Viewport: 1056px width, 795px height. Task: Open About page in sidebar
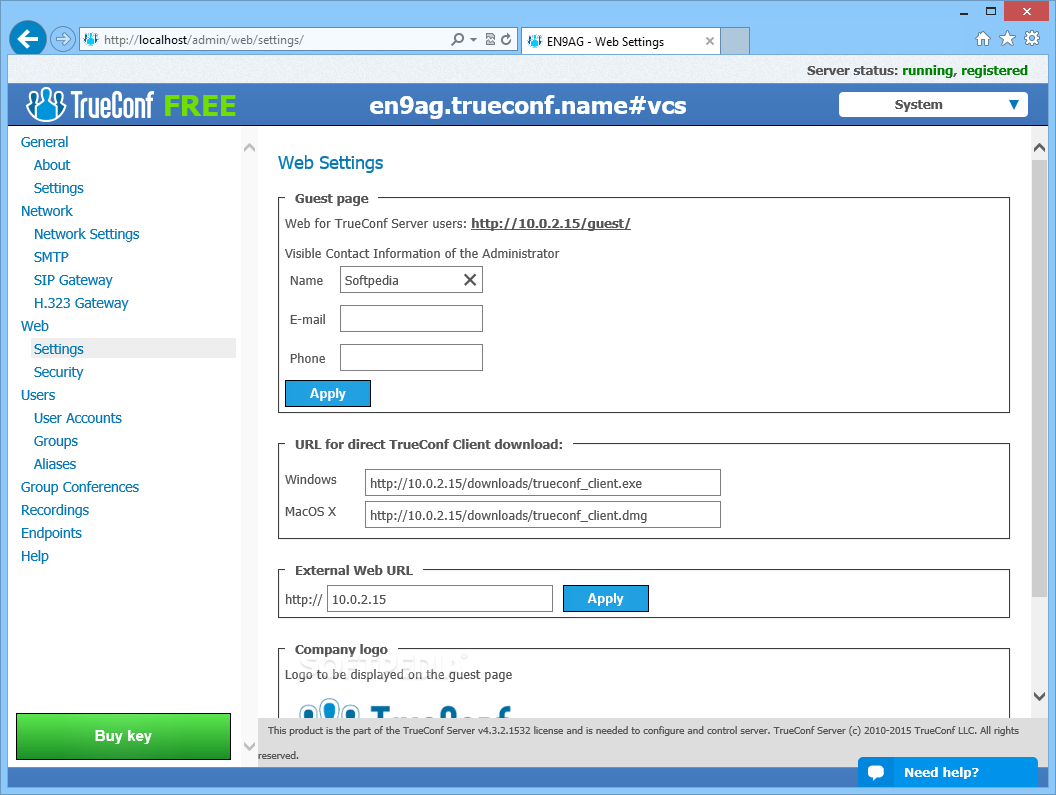coord(52,165)
